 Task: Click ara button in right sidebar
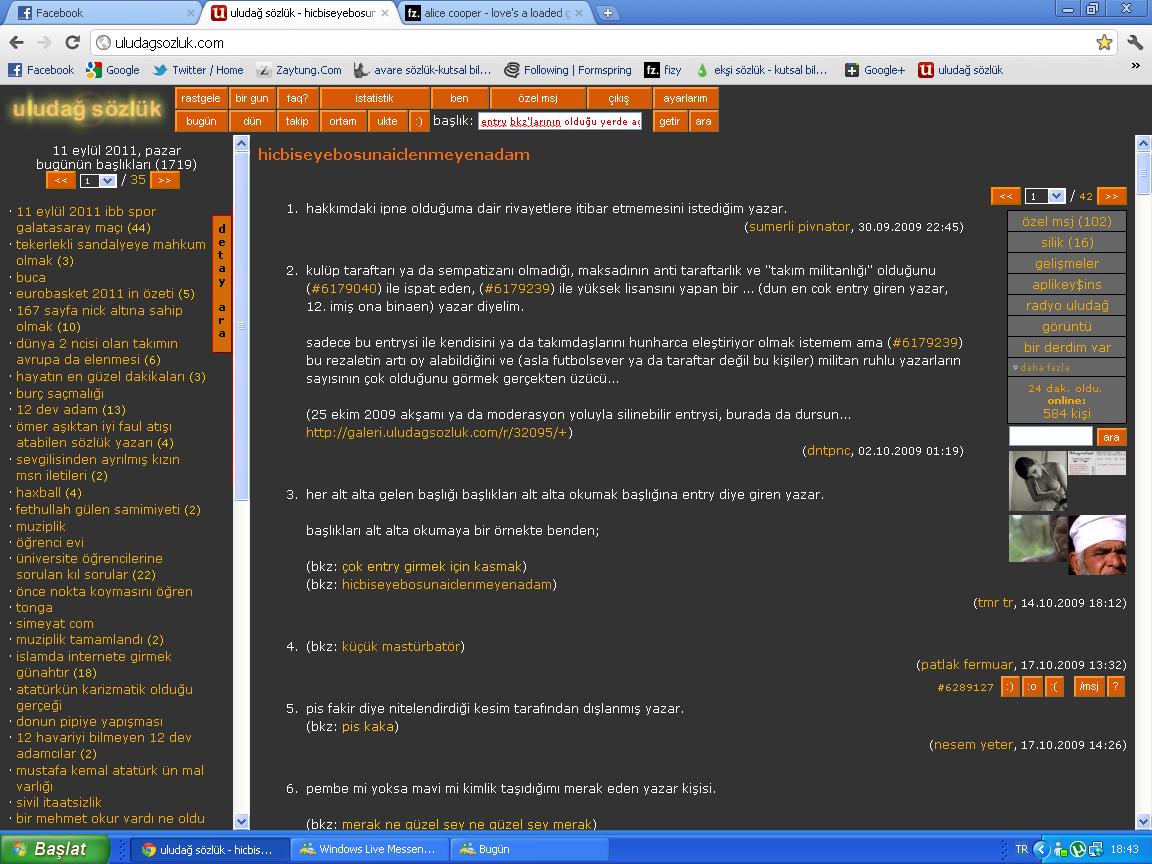point(1111,437)
